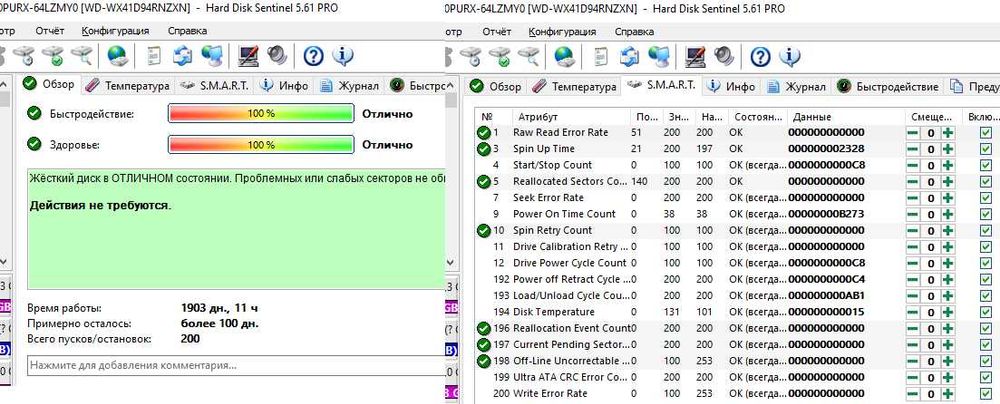Click the refresh arrows icon in right window
This screenshot has height=404, width=1000.
(x=630, y=57)
